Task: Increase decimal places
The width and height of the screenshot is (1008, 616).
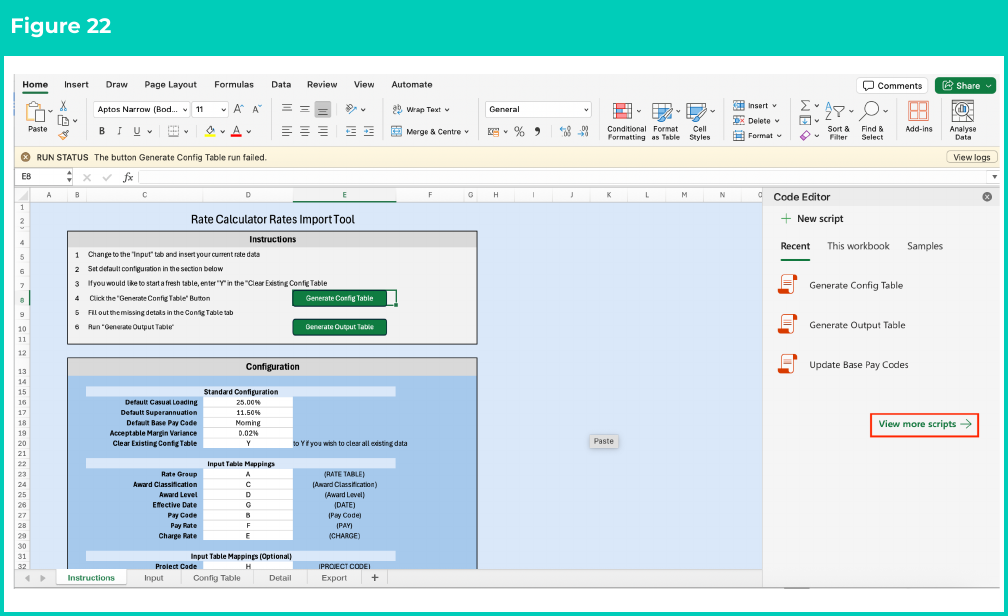Action: pyautogui.click(x=565, y=132)
